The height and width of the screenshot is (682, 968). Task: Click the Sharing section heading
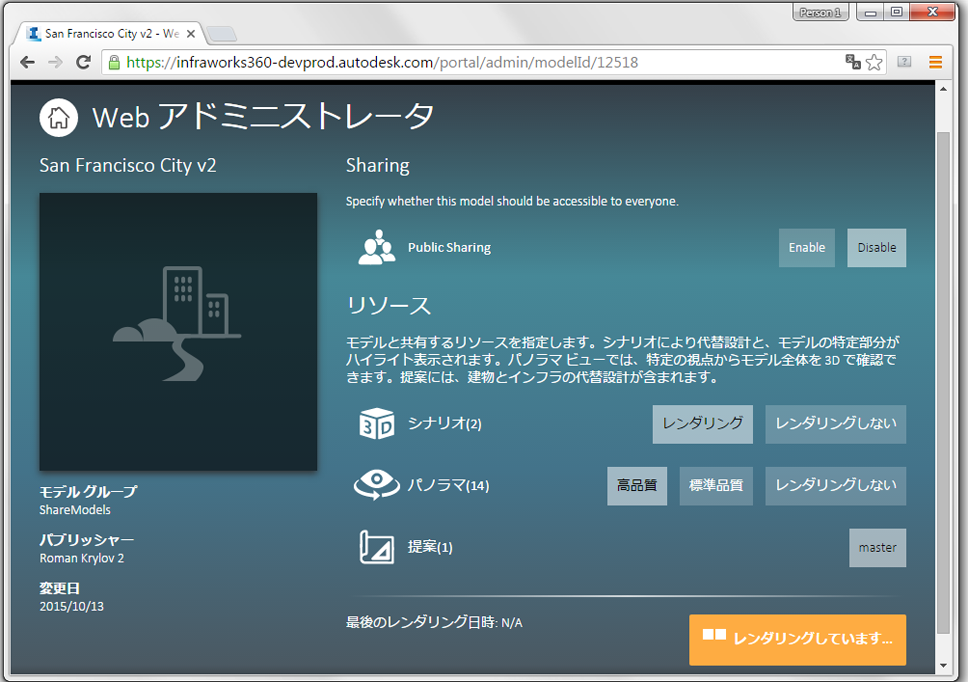tap(378, 165)
